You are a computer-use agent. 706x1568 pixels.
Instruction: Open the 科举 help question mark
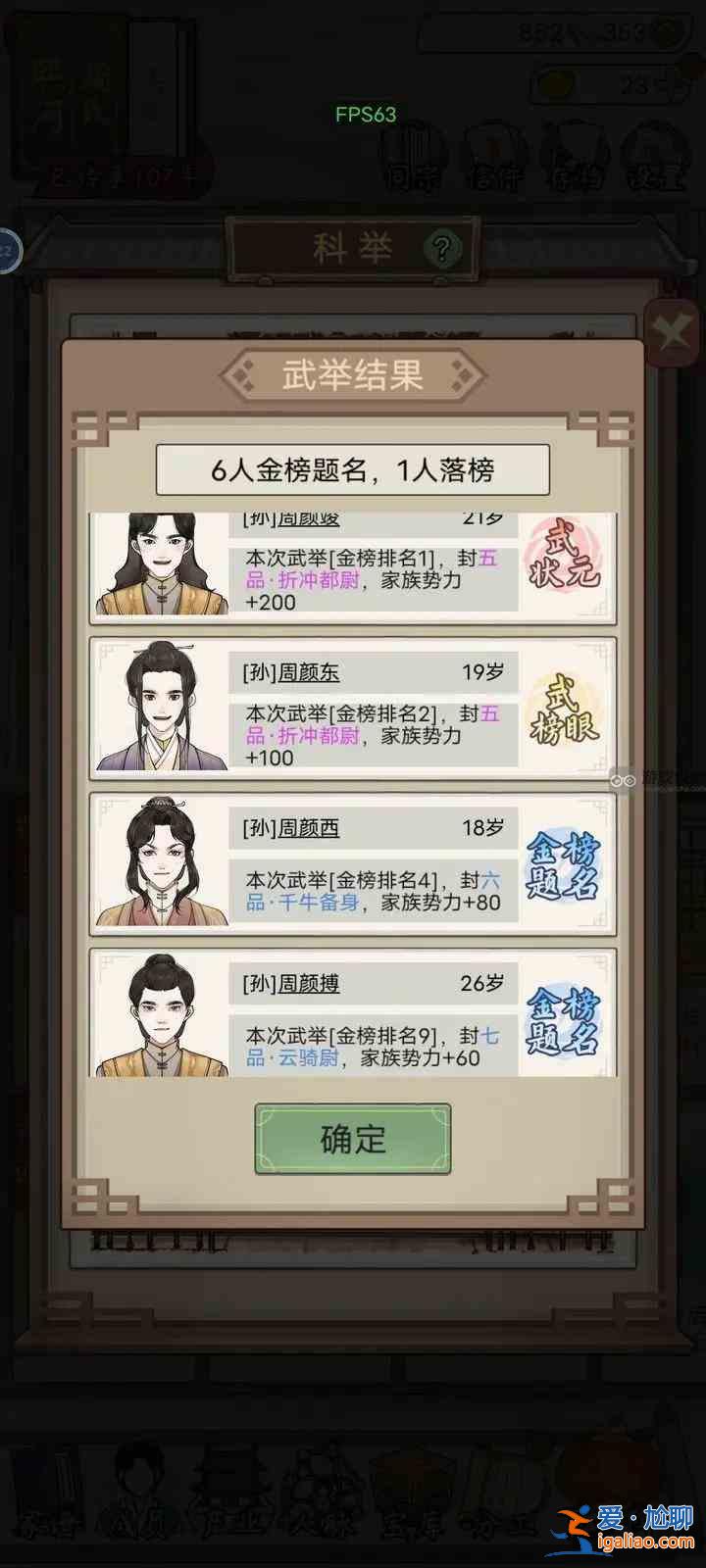[442, 249]
